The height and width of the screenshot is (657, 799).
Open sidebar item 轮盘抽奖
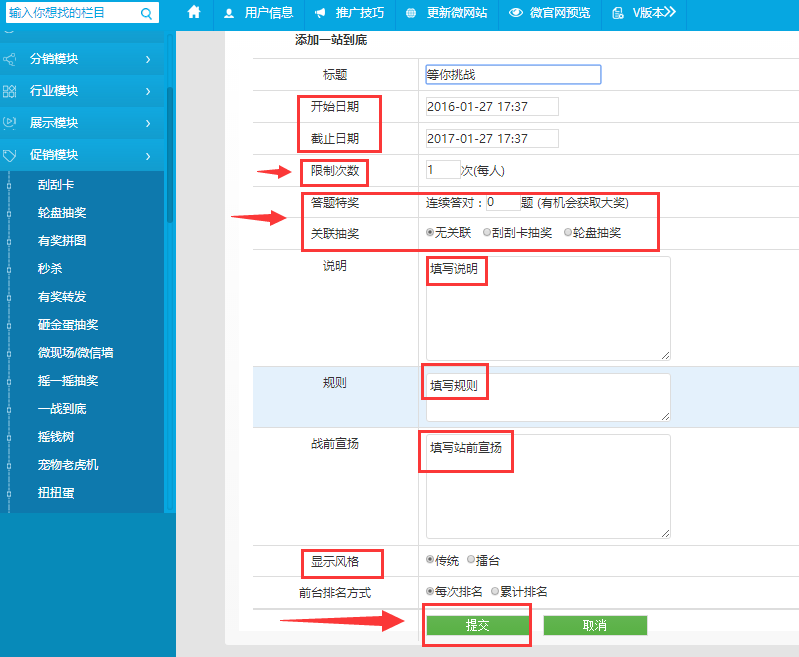coord(62,213)
